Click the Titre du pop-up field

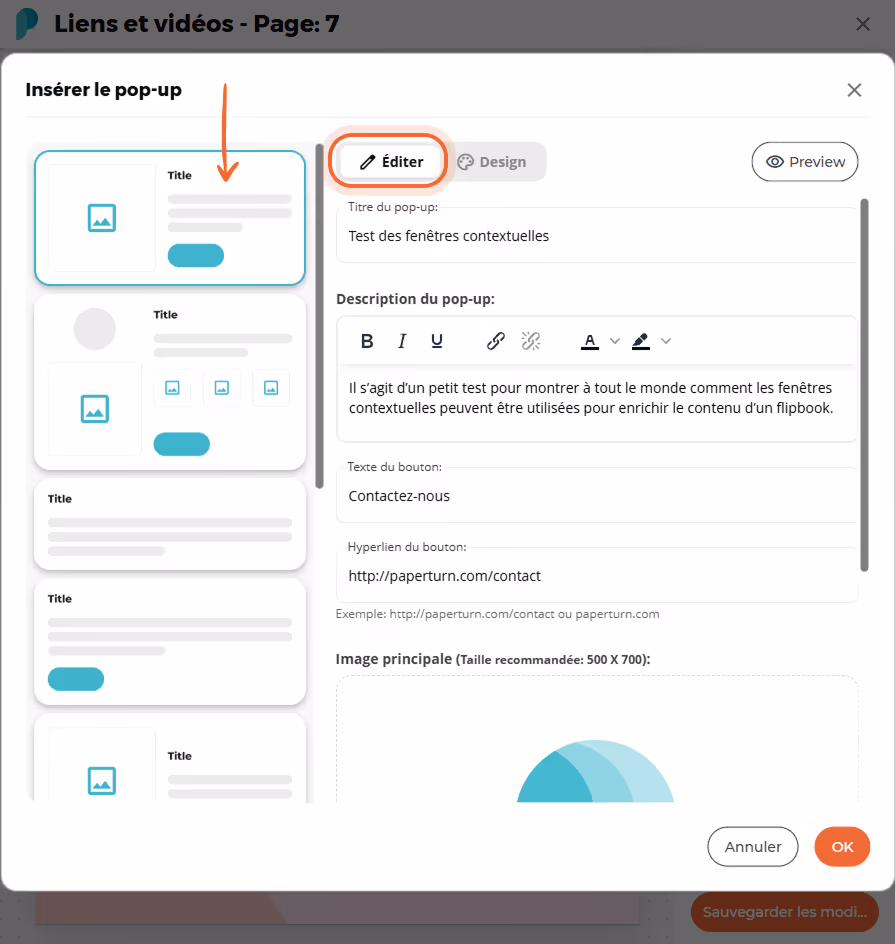point(596,235)
